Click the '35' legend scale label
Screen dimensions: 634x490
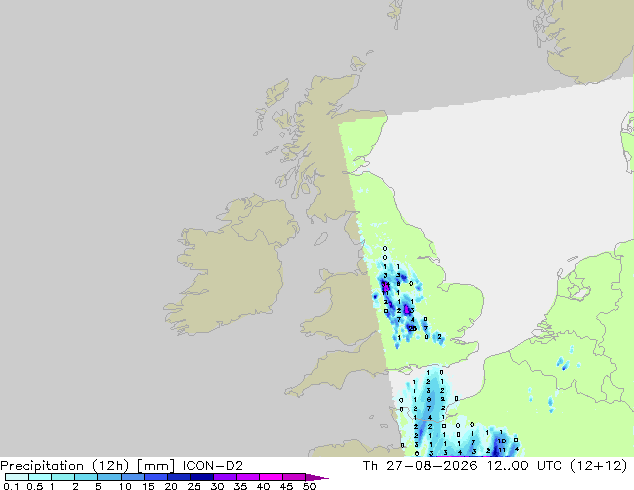(240, 486)
